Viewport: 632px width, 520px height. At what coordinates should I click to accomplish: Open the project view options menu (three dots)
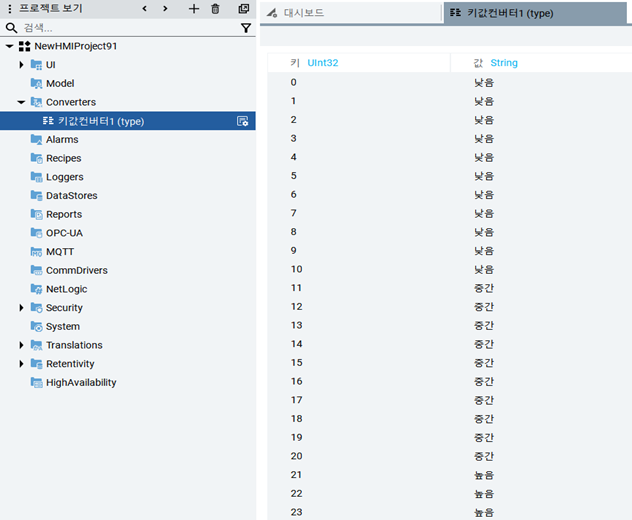pyautogui.click(x=10, y=9)
